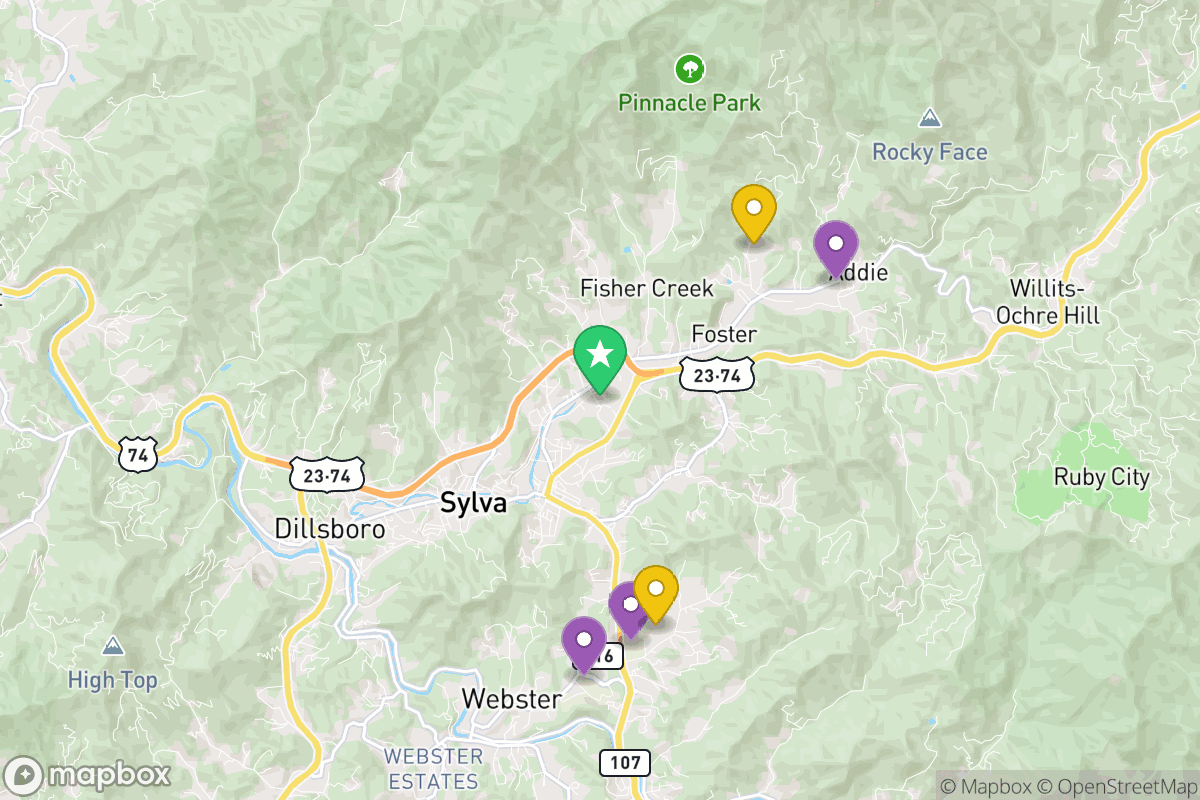Image resolution: width=1200 pixels, height=800 pixels.
Task: Click the Webster Estates label
Action: click(x=433, y=769)
